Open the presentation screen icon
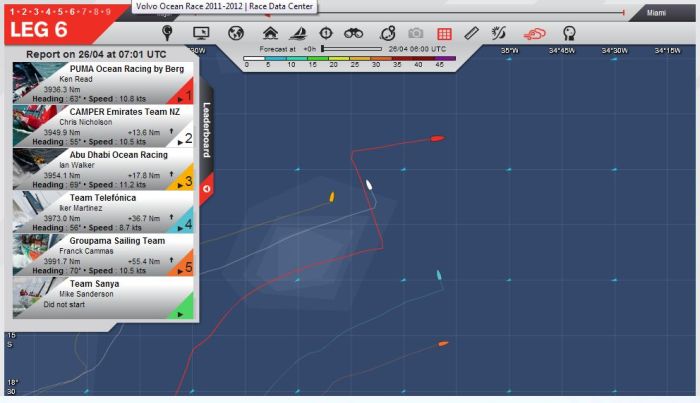 (x=200, y=33)
